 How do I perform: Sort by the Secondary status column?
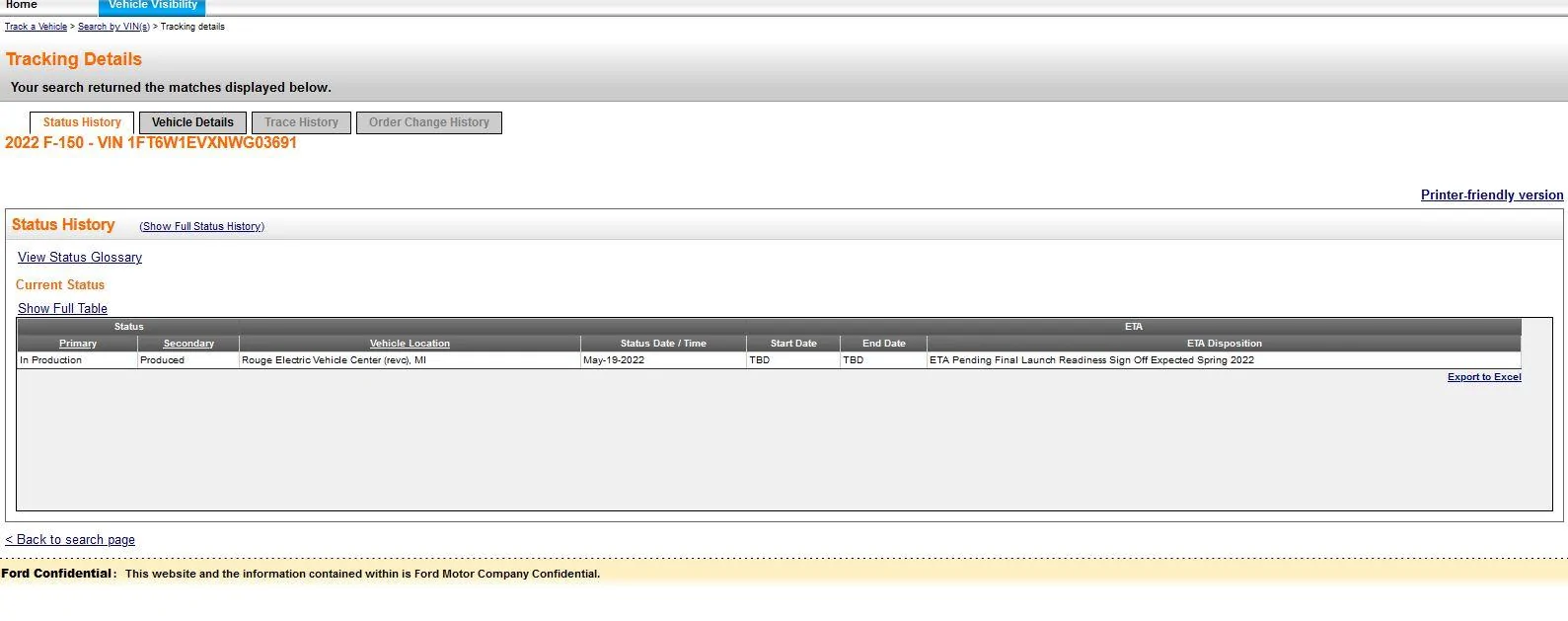click(188, 344)
